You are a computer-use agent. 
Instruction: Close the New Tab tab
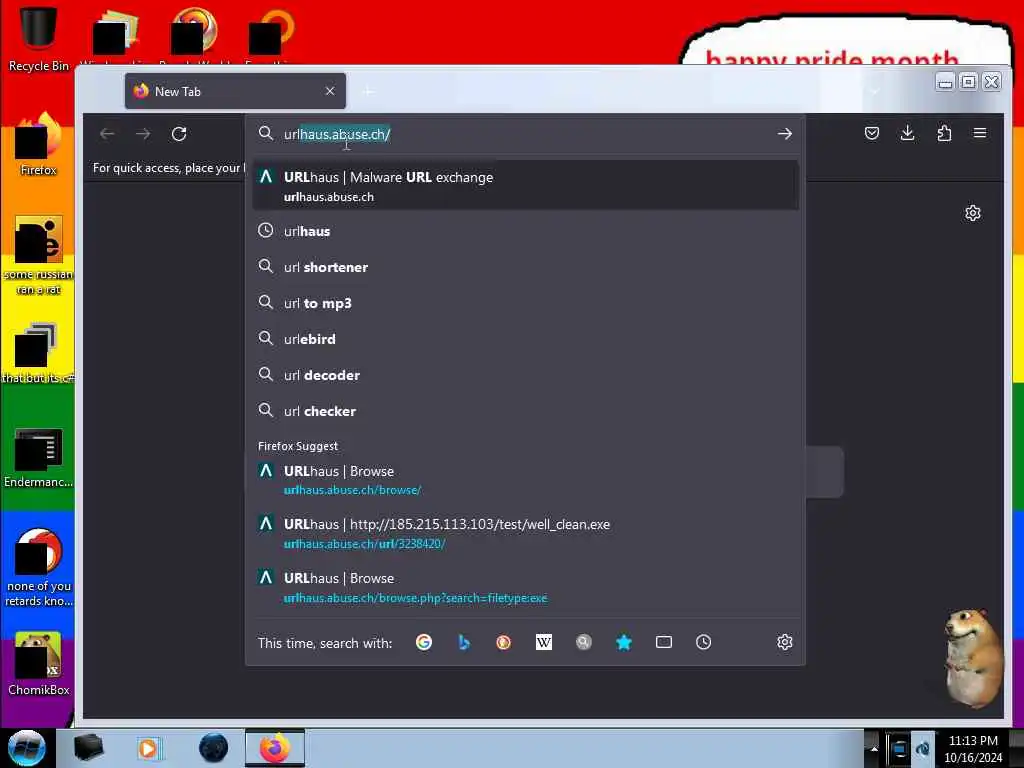point(330,91)
